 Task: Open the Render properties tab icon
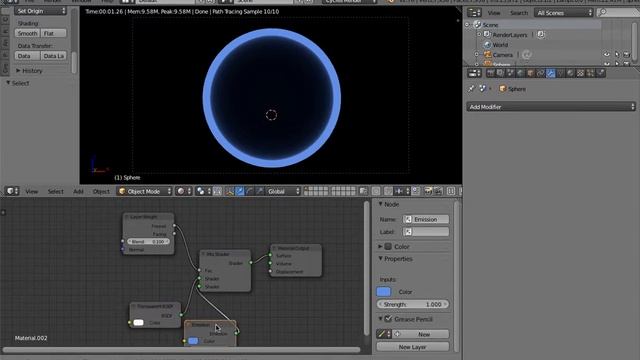click(491, 73)
